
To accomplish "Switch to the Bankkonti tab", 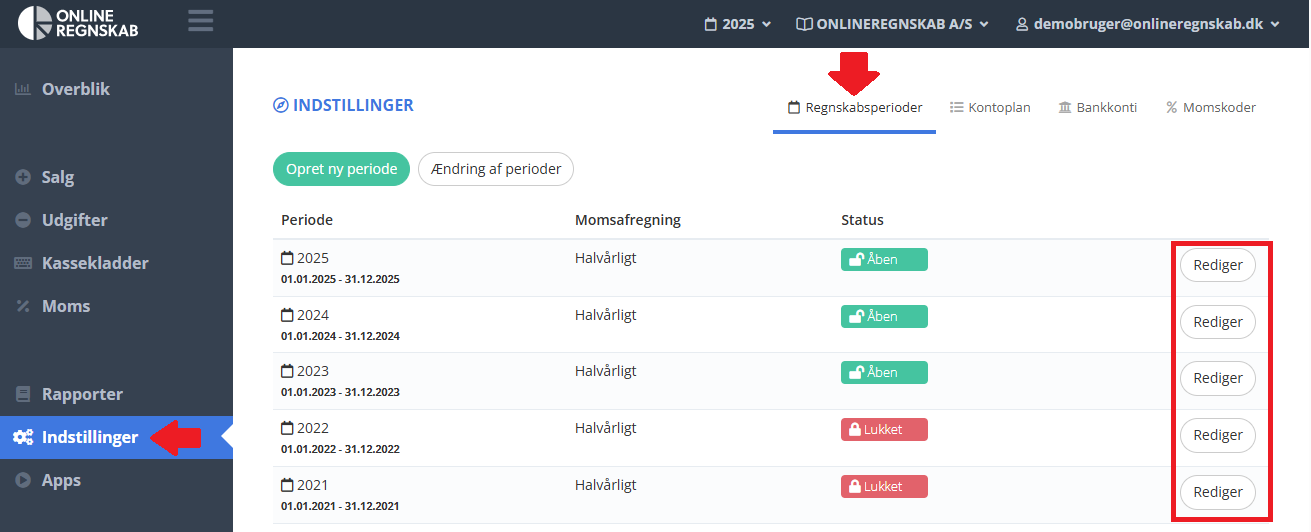I will tap(1097, 108).
